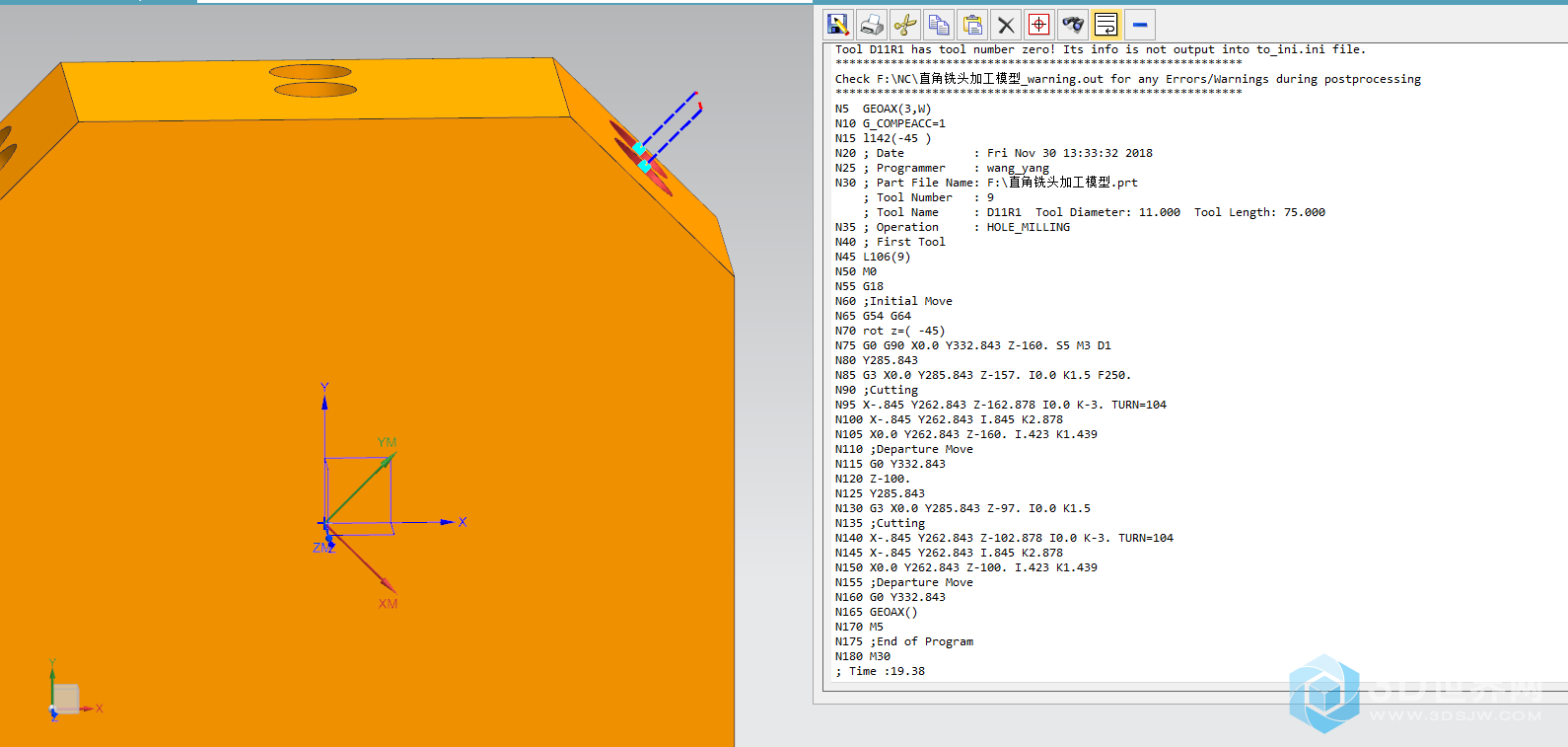Click the Date line 'Fri Nov 30 13:33:32 2018'
1568x747 pixels.
[x=993, y=153]
